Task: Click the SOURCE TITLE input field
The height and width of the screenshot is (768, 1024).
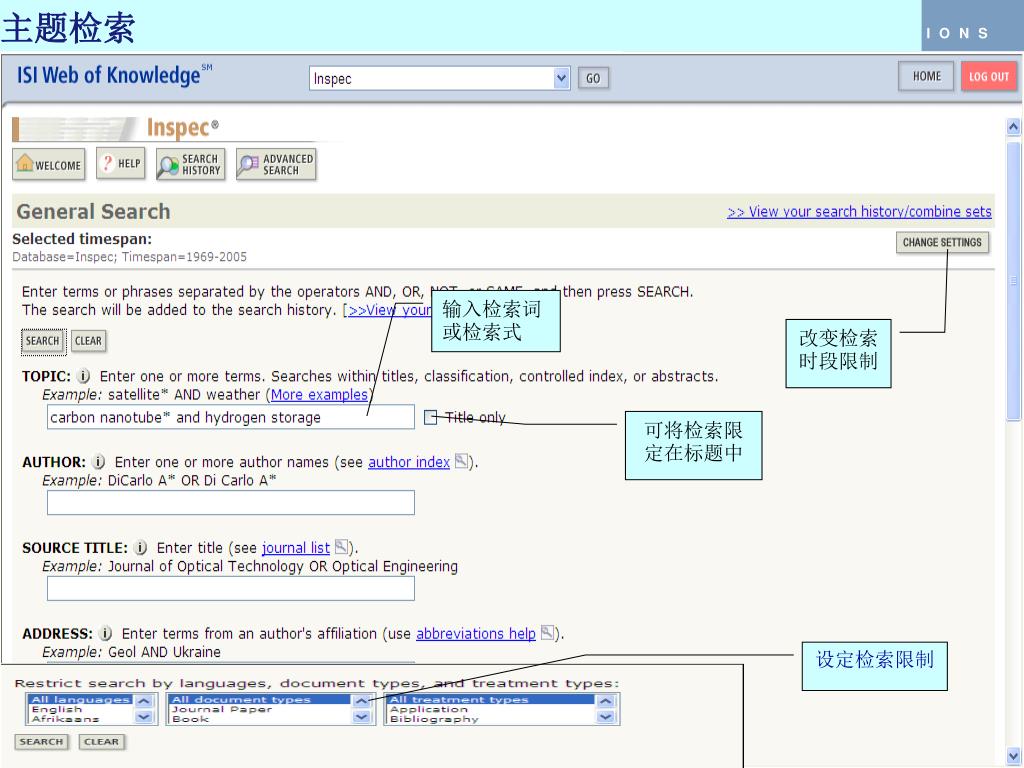Action: [231, 588]
